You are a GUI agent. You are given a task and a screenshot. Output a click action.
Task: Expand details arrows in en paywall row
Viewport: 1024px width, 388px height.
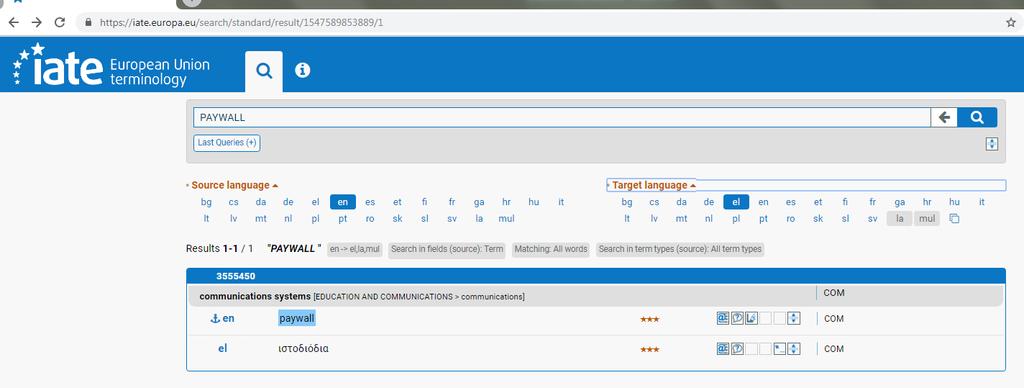[794, 318]
